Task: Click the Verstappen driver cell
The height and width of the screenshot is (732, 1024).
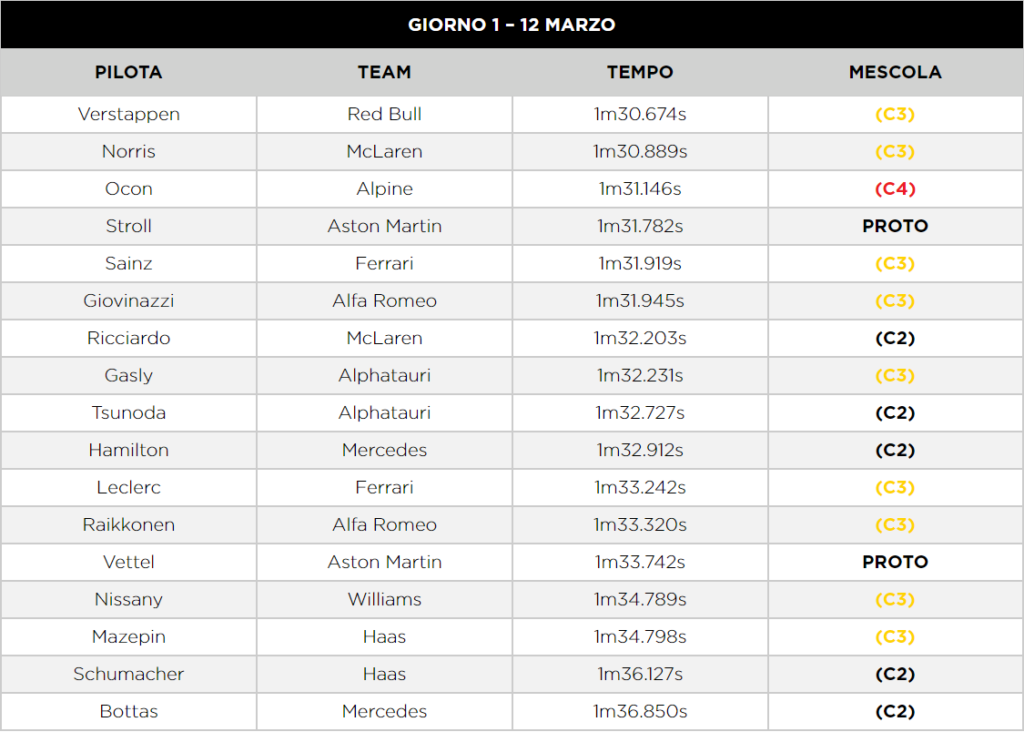Action: point(129,114)
